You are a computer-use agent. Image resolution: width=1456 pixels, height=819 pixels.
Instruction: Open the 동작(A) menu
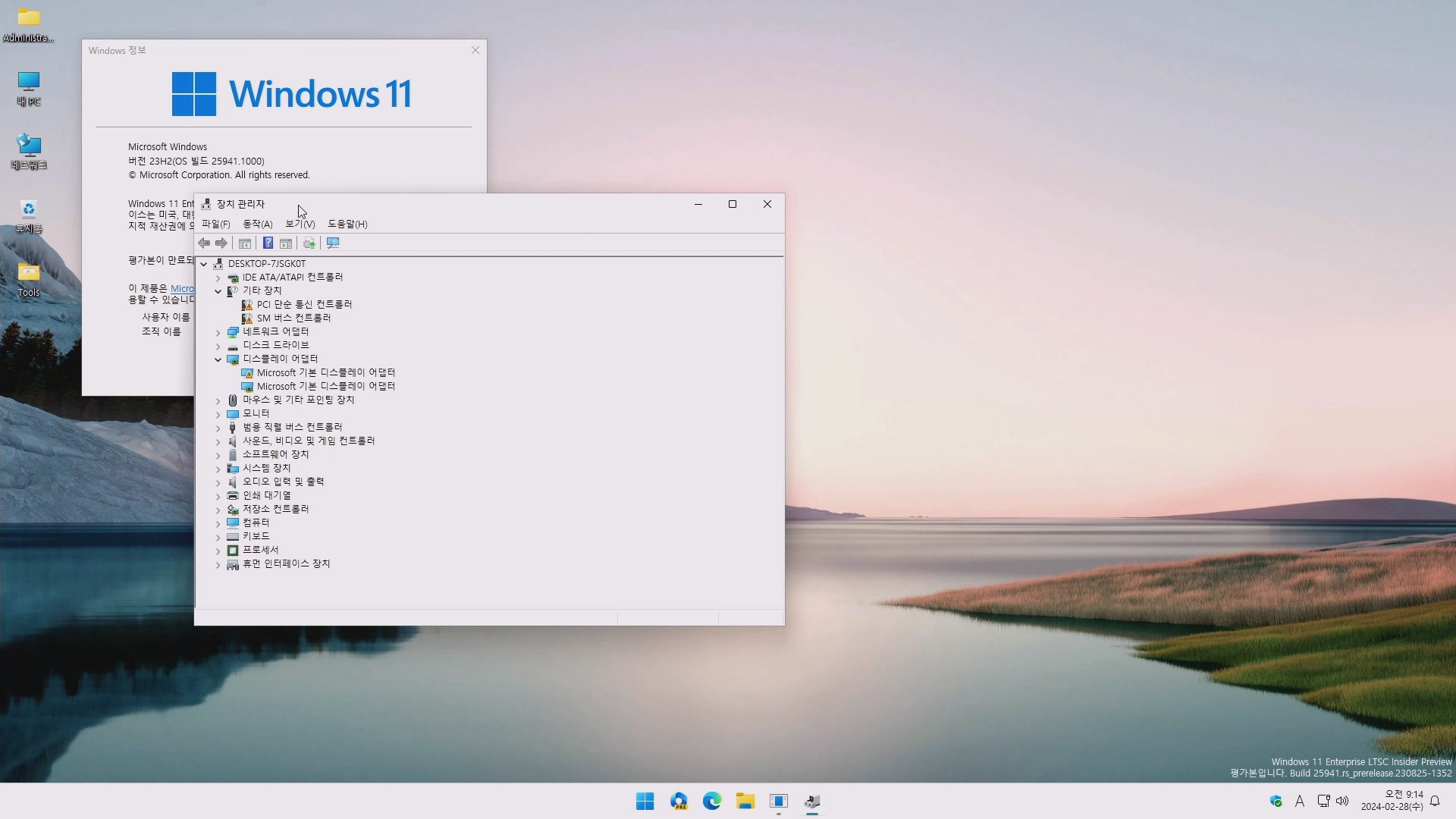[257, 224]
